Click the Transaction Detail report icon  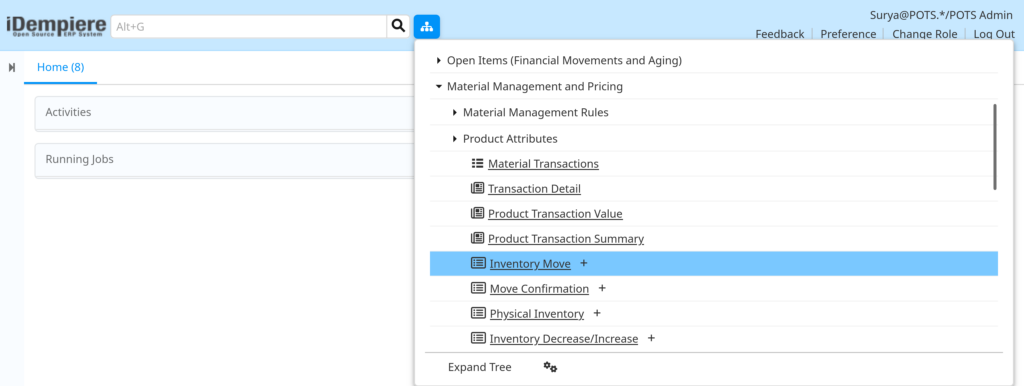tap(477, 188)
